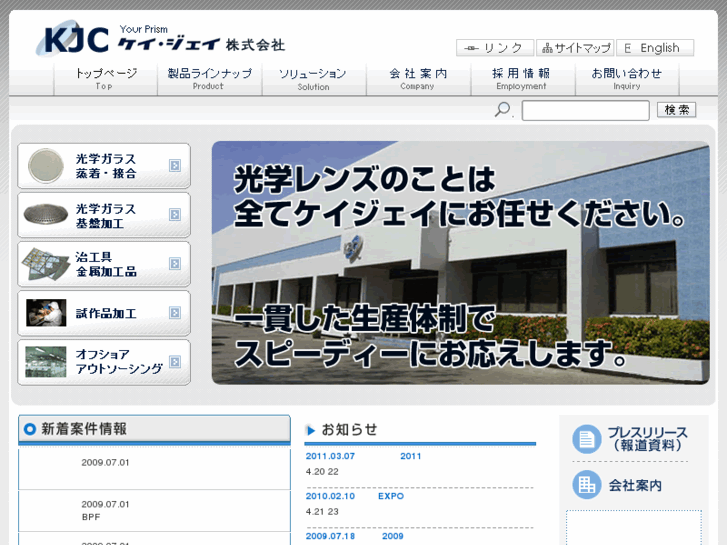
Task: Click arrow icon on 蒸着・接合 row
Action: [175, 166]
